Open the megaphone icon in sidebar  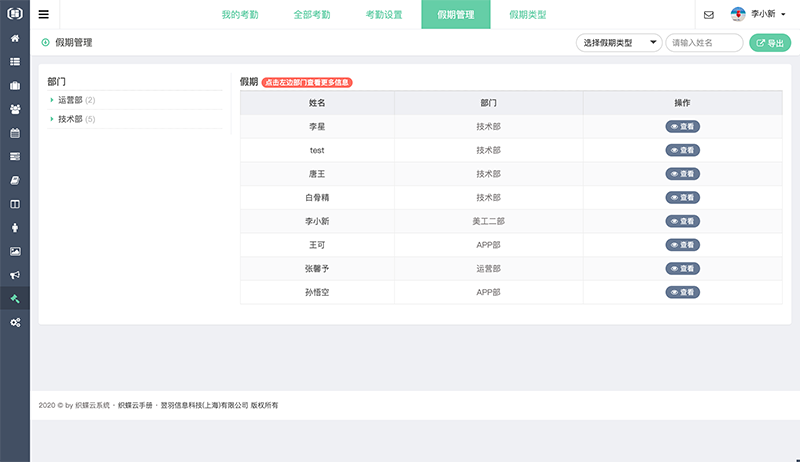[15, 275]
